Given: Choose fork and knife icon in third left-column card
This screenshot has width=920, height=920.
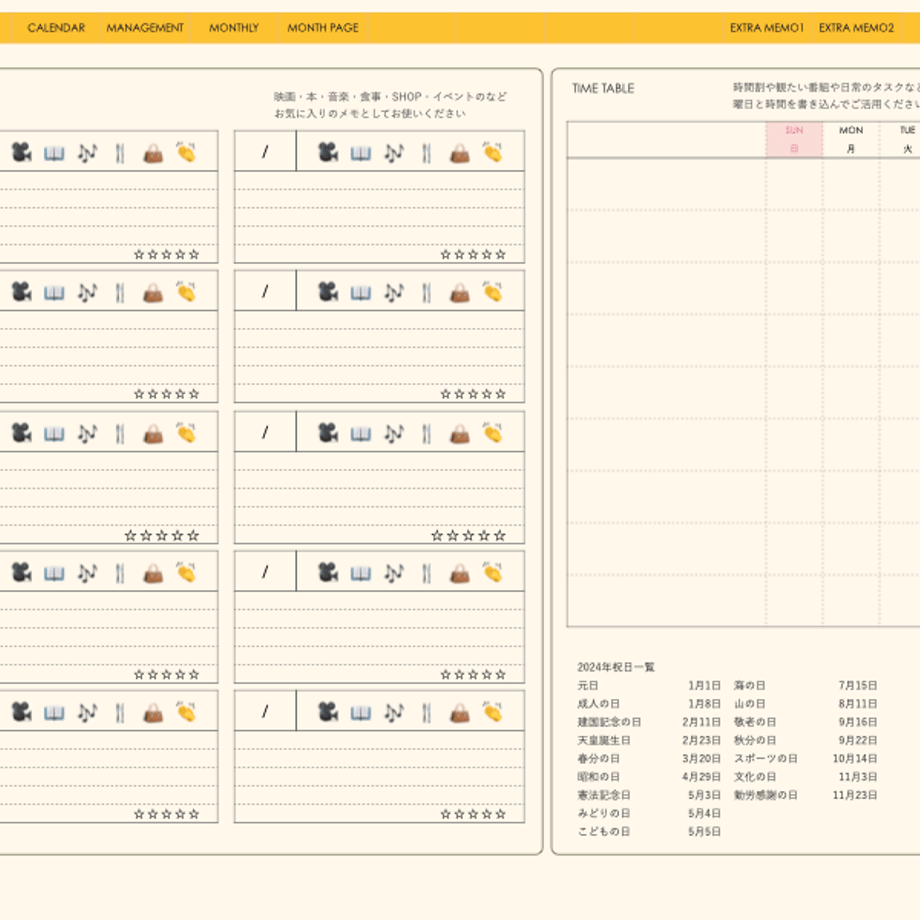Looking at the screenshot, I should click(120, 434).
